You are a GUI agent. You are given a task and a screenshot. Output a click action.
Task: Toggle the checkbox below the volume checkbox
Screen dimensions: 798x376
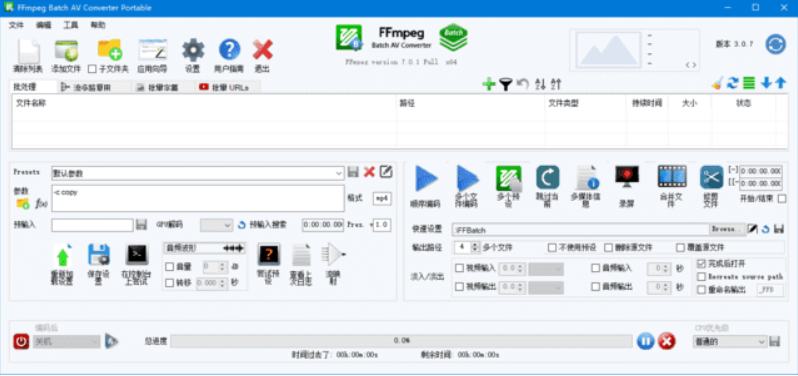[170, 283]
